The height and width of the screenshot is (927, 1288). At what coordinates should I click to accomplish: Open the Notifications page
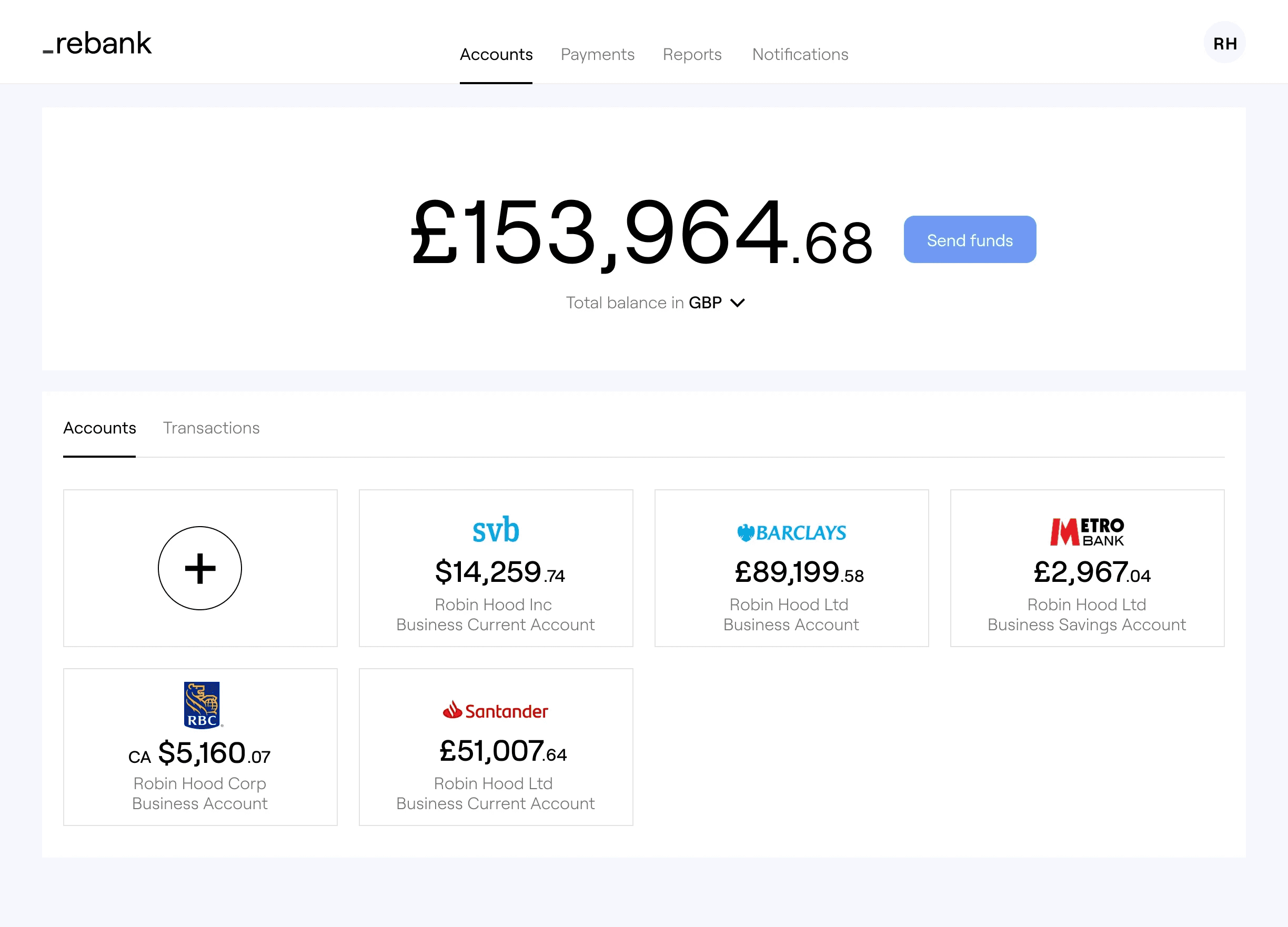pyautogui.click(x=800, y=55)
